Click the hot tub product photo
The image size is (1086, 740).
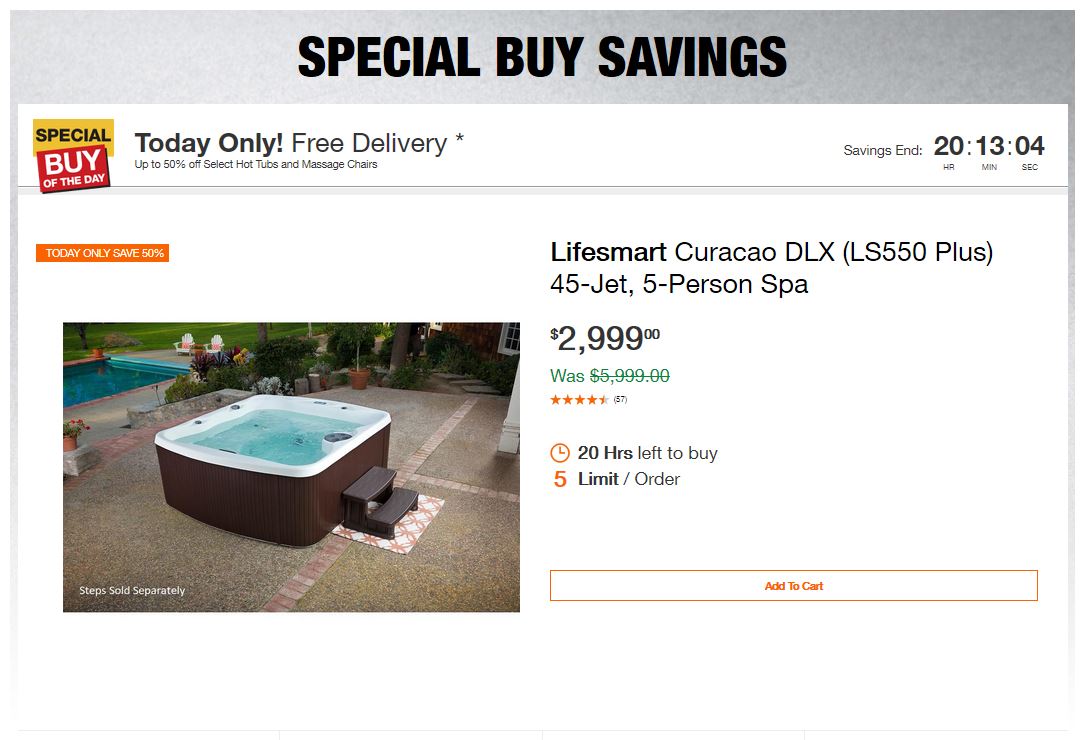coord(291,467)
